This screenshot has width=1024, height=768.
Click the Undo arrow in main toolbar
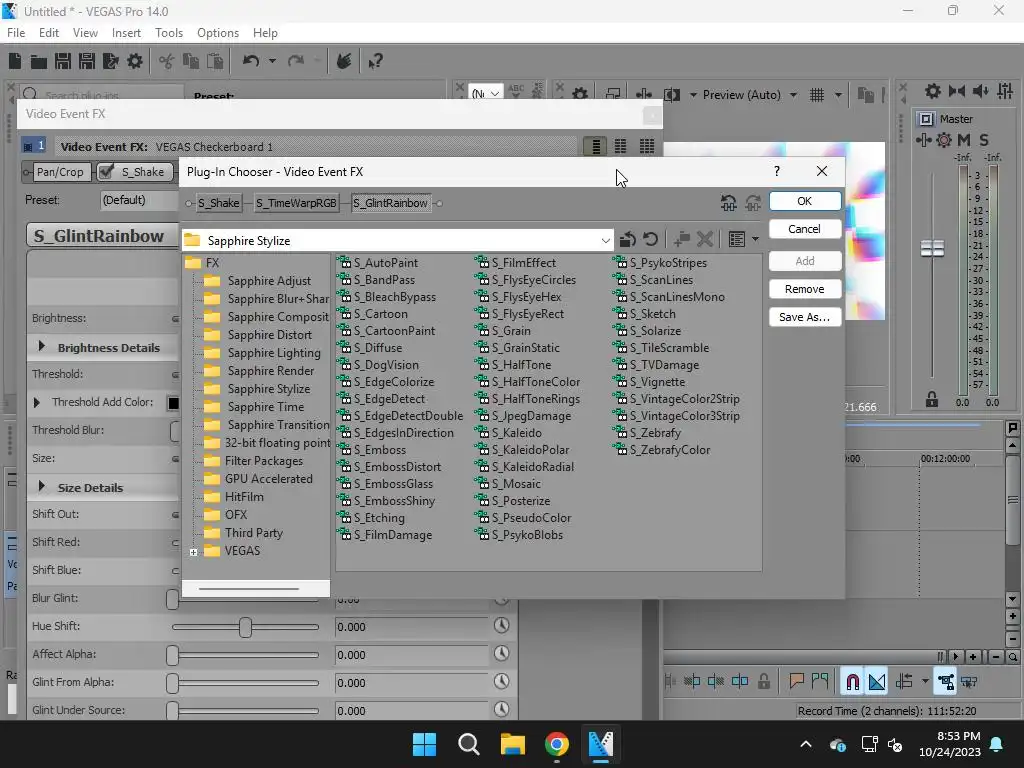(x=251, y=61)
